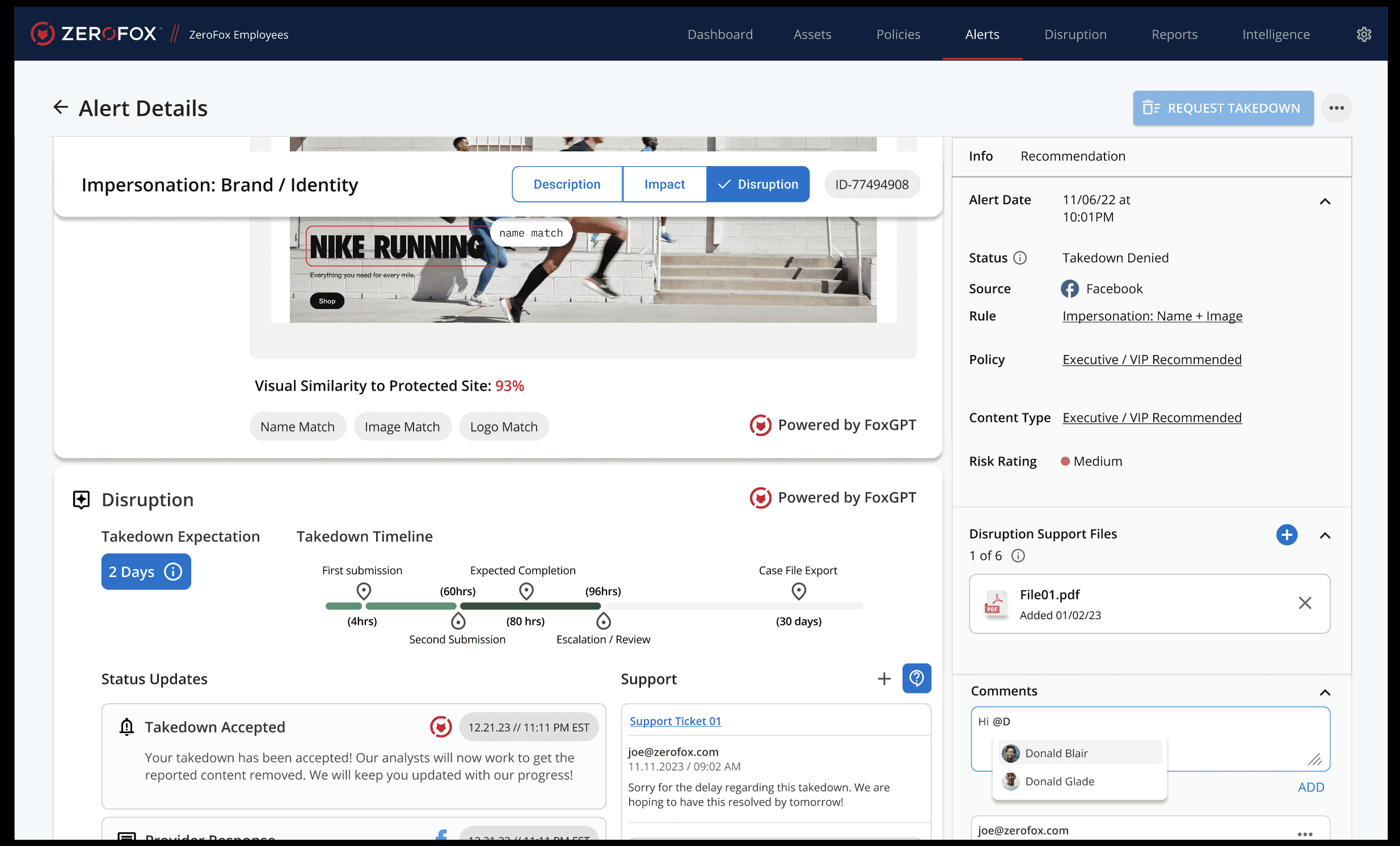Open the settings gear in top navigation

point(1364,34)
